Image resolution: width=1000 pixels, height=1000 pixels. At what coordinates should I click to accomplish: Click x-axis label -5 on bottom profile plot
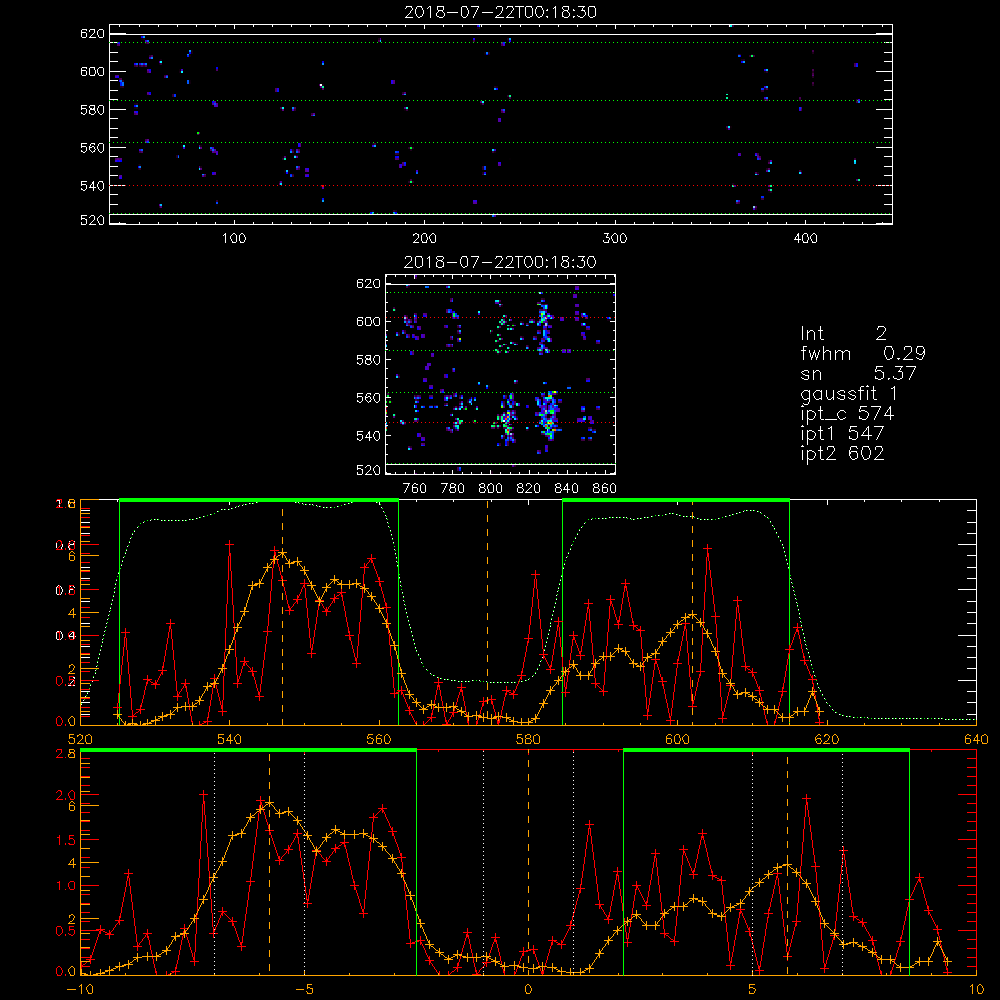[x=304, y=990]
